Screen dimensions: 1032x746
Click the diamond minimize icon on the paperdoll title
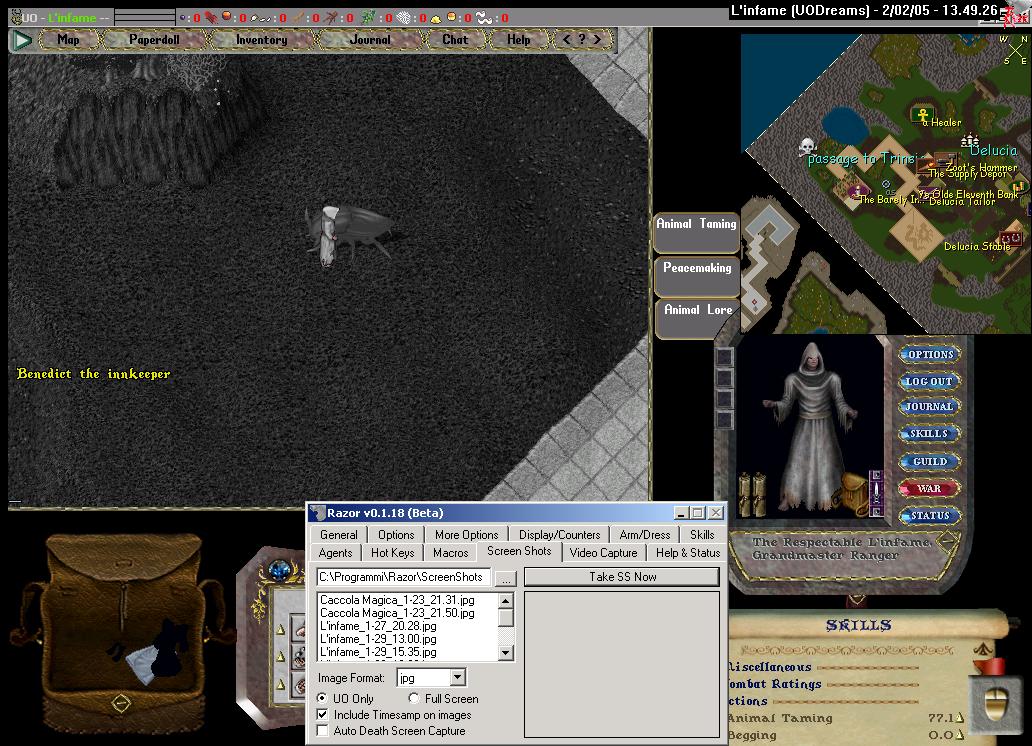pyautogui.click(x=946, y=541)
